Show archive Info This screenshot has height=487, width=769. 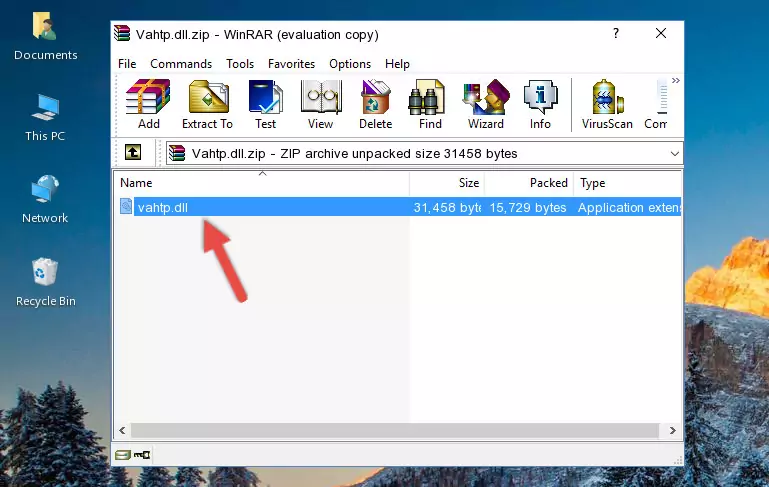tap(540, 104)
